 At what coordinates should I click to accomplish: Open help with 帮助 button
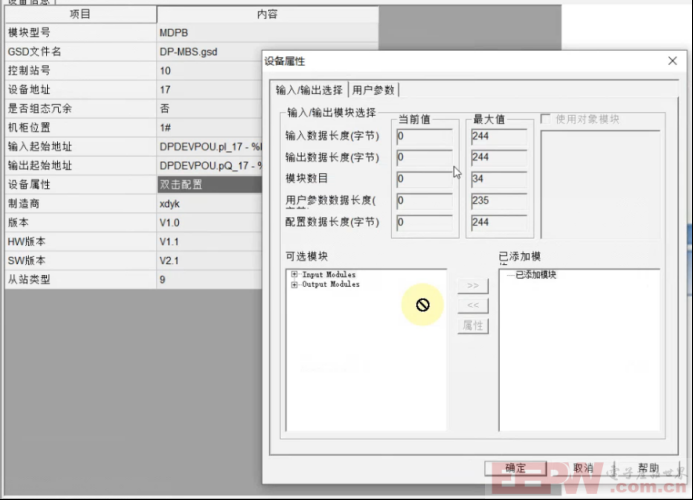click(x=648, y=468)
